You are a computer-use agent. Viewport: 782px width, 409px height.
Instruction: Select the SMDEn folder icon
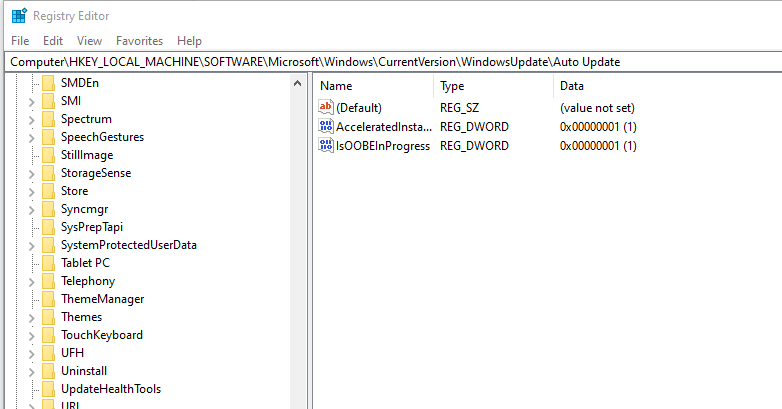coord(48,83)
